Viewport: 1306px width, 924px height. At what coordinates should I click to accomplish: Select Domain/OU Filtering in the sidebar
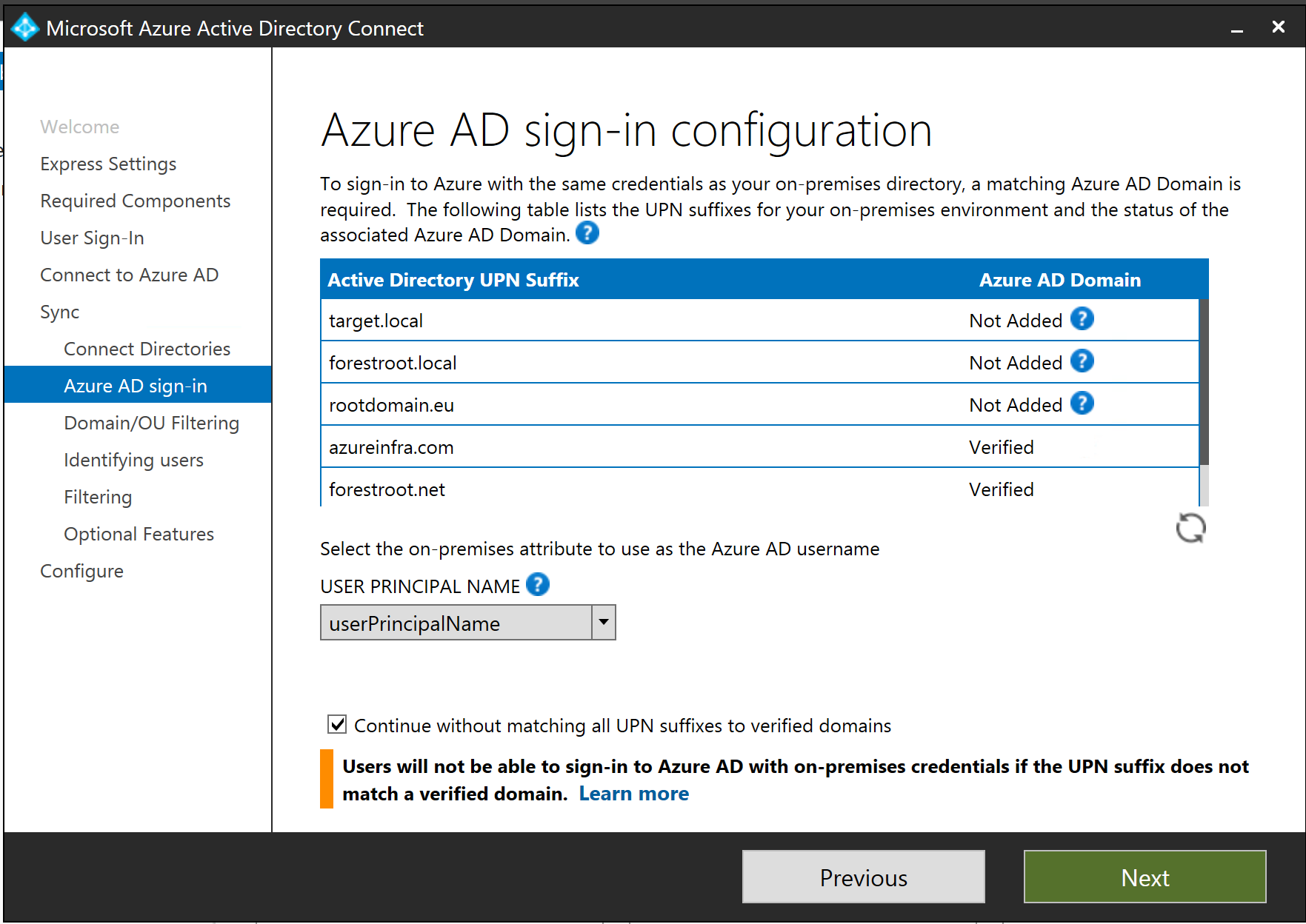click(151, 423)
